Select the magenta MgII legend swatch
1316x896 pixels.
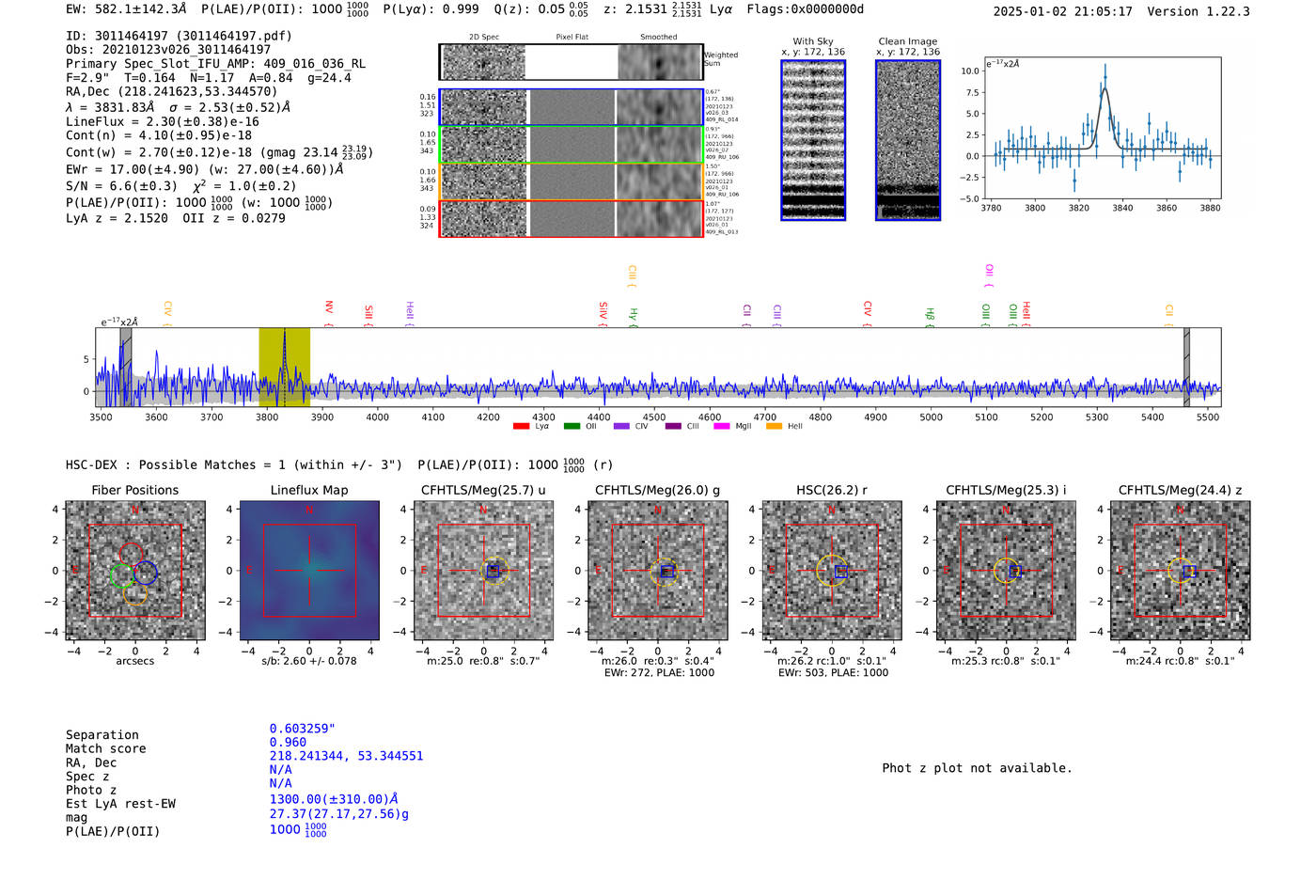pos(722,426)
